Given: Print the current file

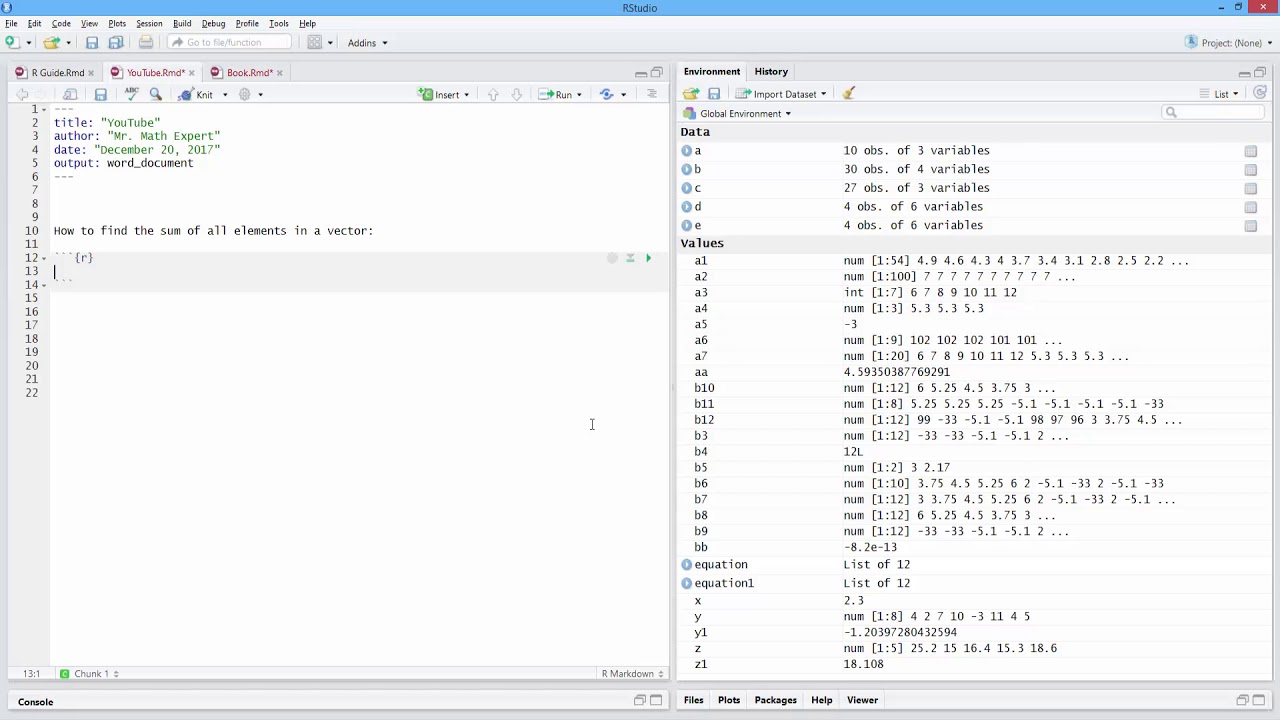Looking at the screenshot, I should [146, 42].
